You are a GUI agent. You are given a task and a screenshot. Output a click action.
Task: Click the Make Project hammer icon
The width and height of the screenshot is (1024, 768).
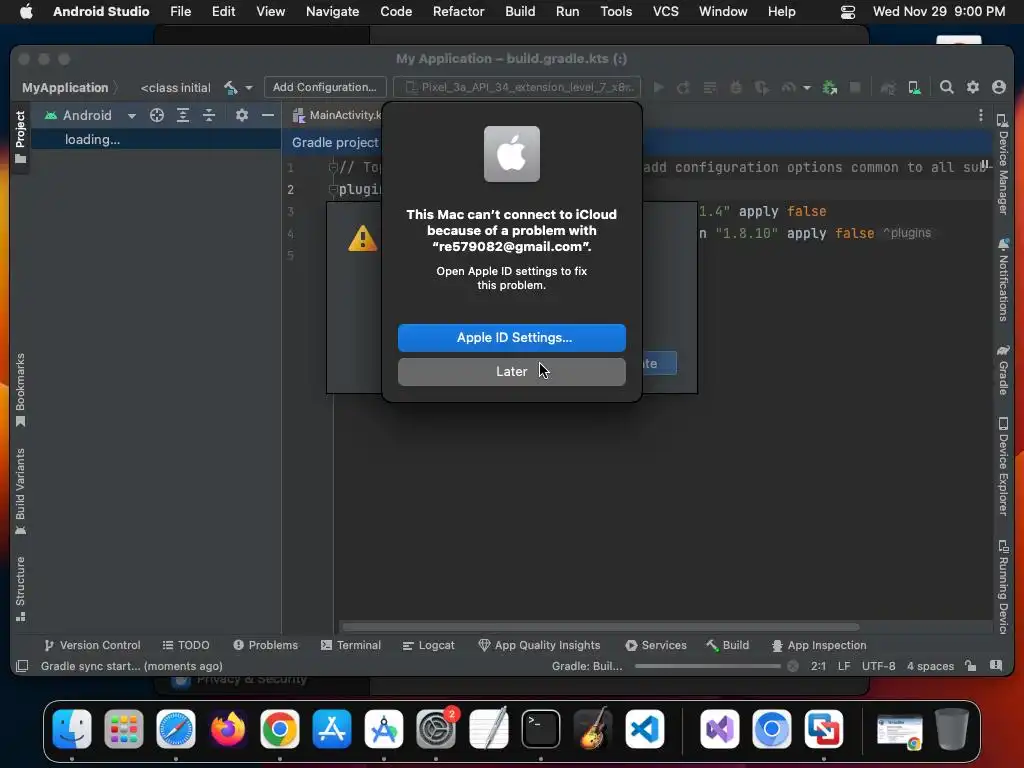(231, 88)
